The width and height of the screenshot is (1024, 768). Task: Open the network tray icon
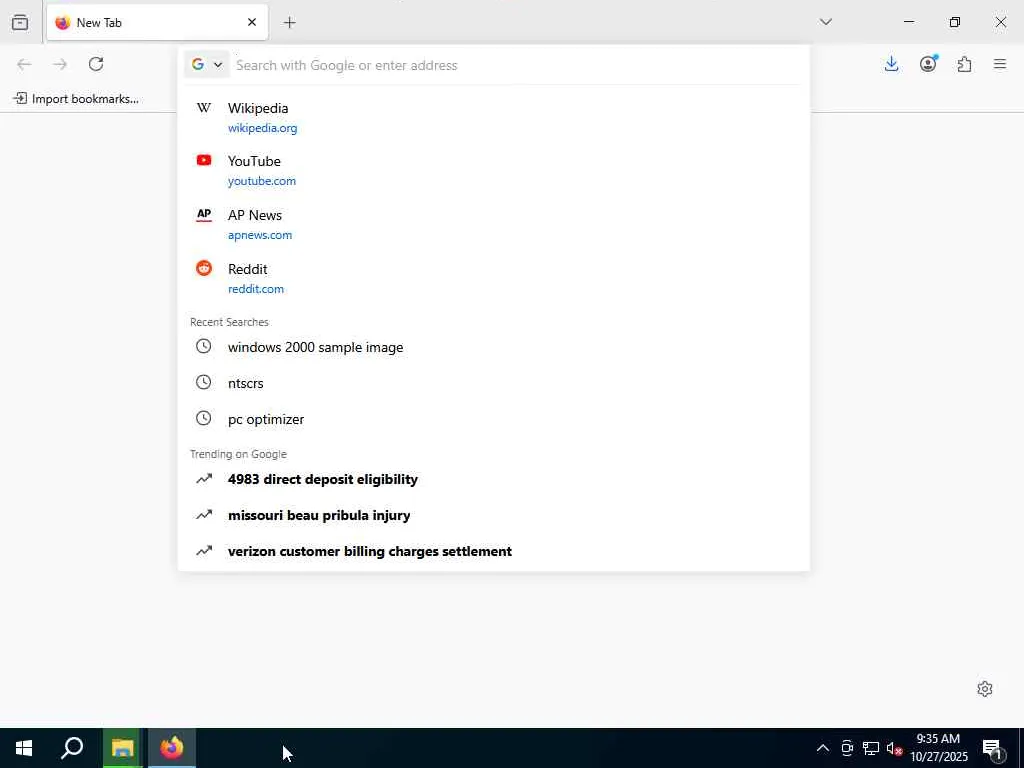[x=871, y=748]
